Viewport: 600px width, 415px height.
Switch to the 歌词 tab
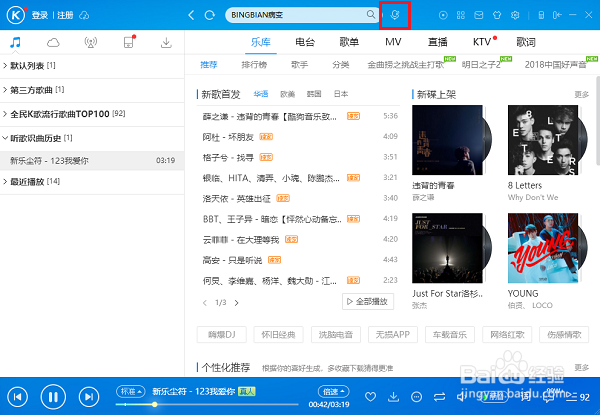526,42
